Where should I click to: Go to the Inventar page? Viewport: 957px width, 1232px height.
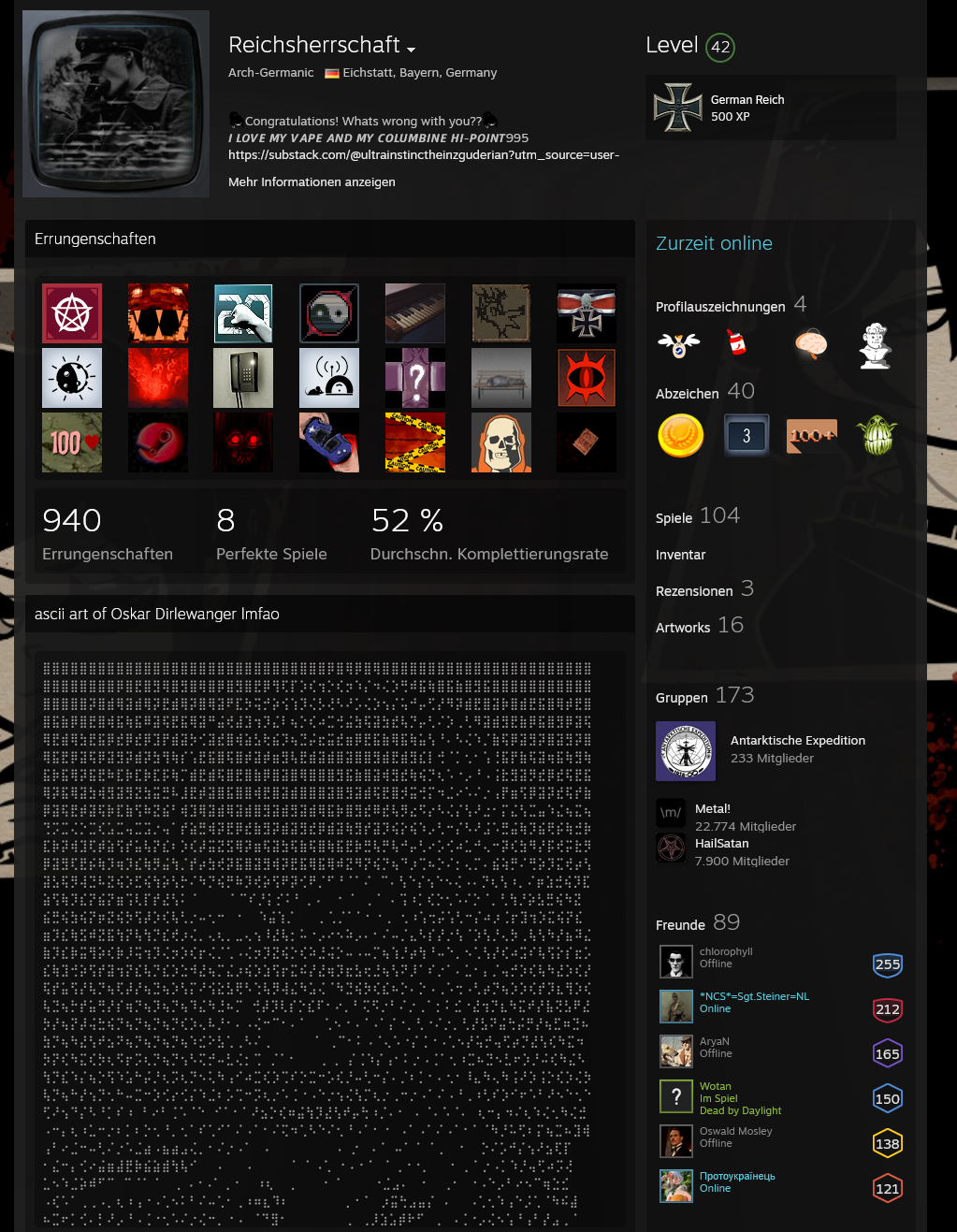click(680, 555)
